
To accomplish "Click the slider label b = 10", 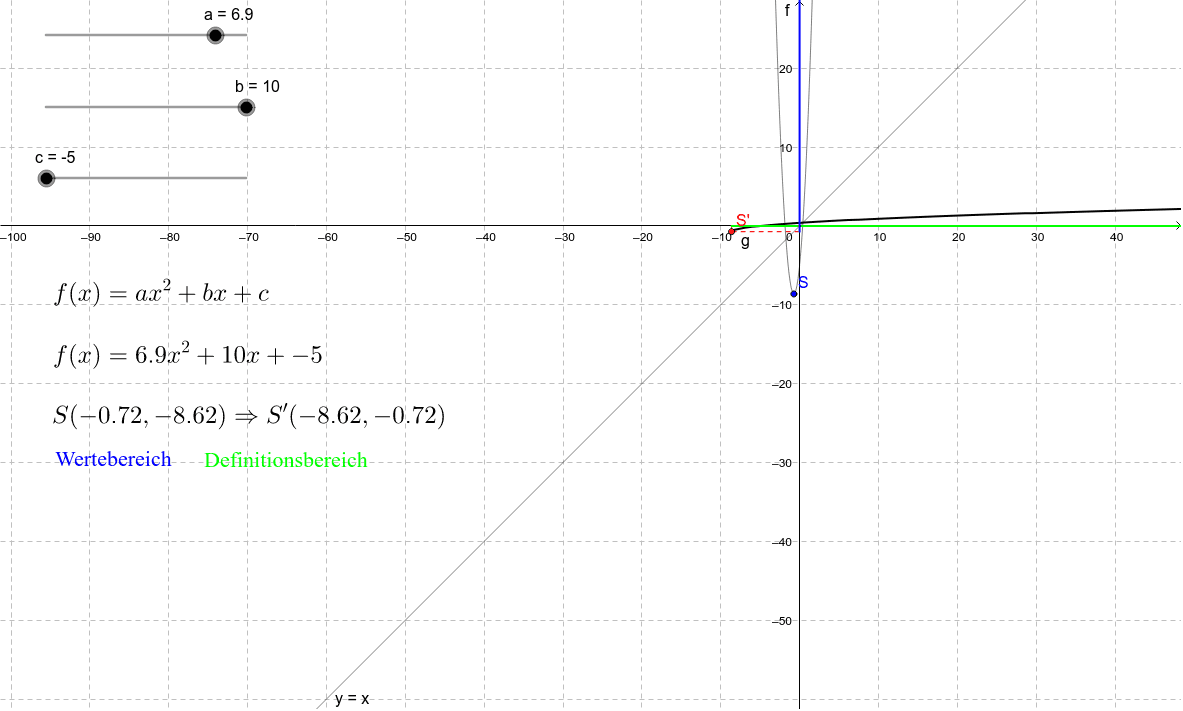I will click(257, 87).
